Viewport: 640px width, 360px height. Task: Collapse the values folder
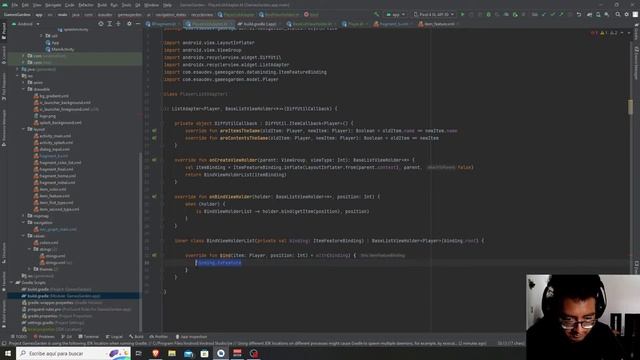(24, 236)
